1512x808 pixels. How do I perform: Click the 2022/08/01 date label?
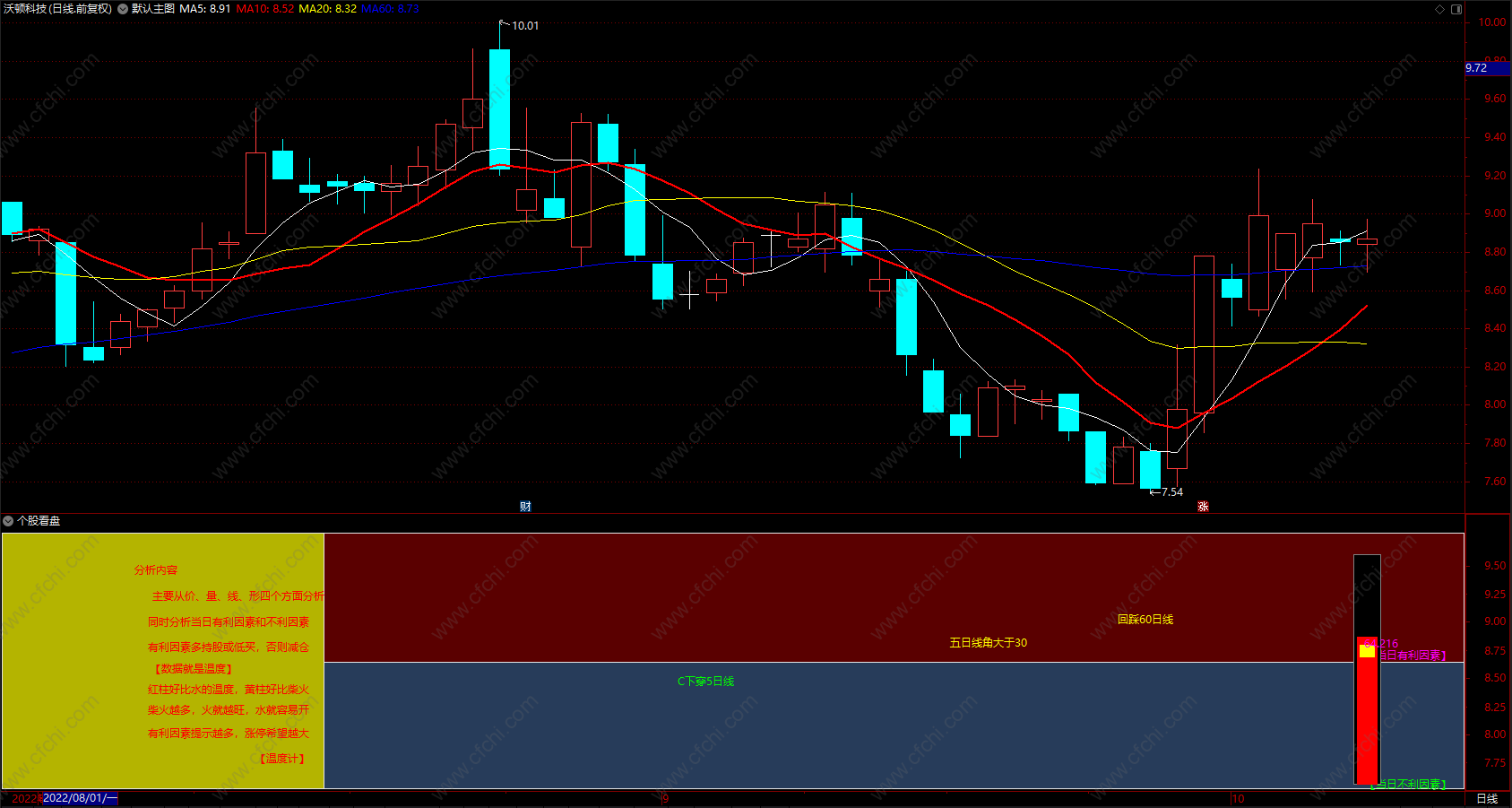tap(80, 798)
